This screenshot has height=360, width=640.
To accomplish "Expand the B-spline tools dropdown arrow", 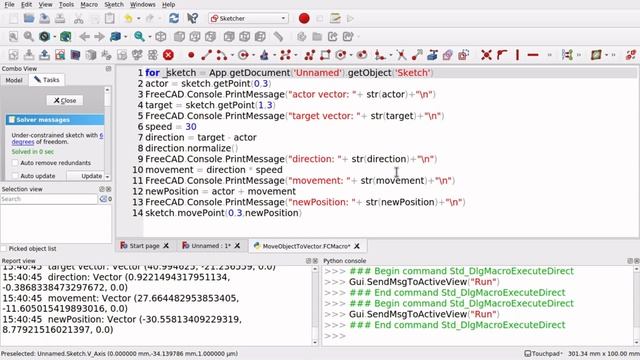I will coord(296,55).
